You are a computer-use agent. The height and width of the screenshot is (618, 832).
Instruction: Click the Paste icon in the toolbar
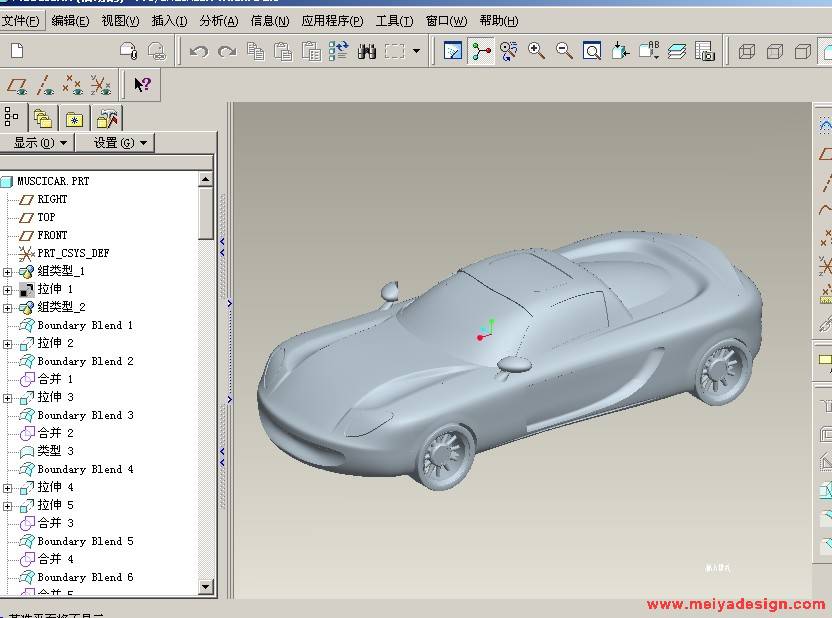pyautogui.click(x=283, y=51)
